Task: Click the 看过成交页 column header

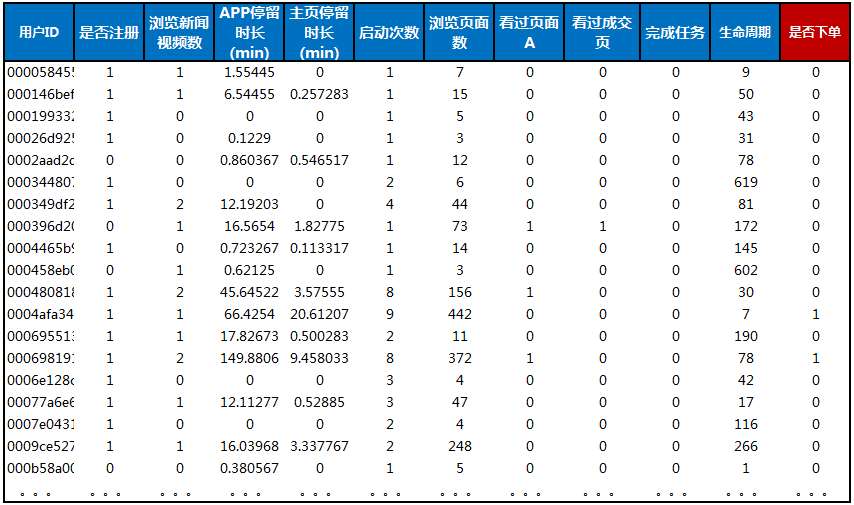Action: pyautogui.click(x=602, y=32)
